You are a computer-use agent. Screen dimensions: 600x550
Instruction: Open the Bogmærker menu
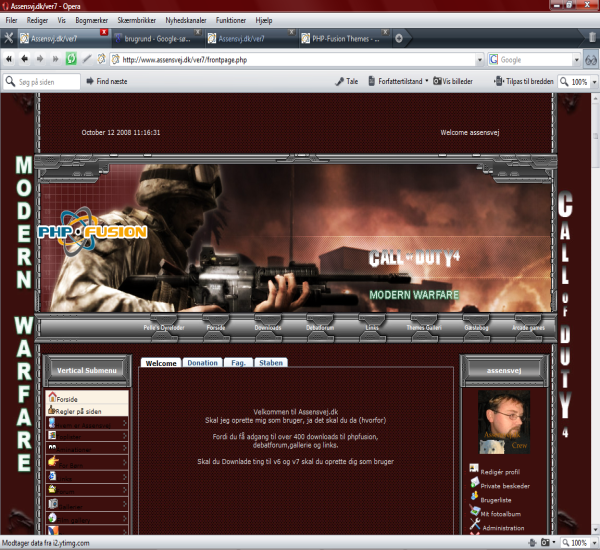91,20
